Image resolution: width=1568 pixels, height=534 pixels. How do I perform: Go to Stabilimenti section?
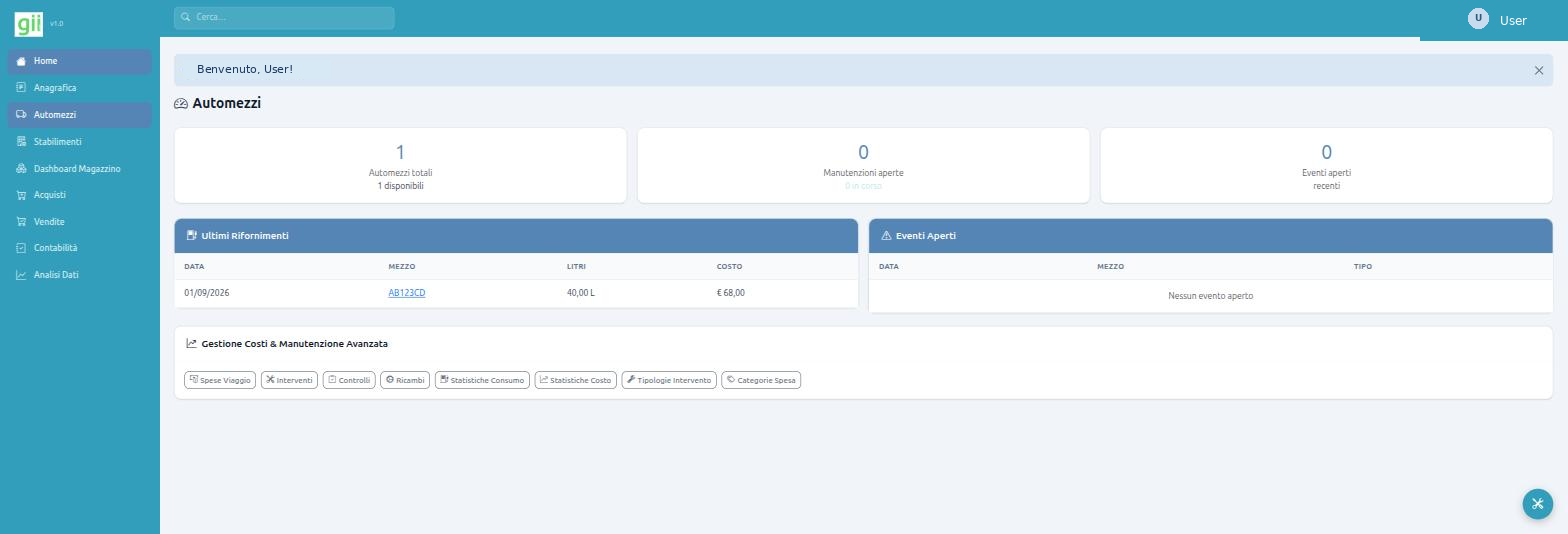tap(80, 142)
